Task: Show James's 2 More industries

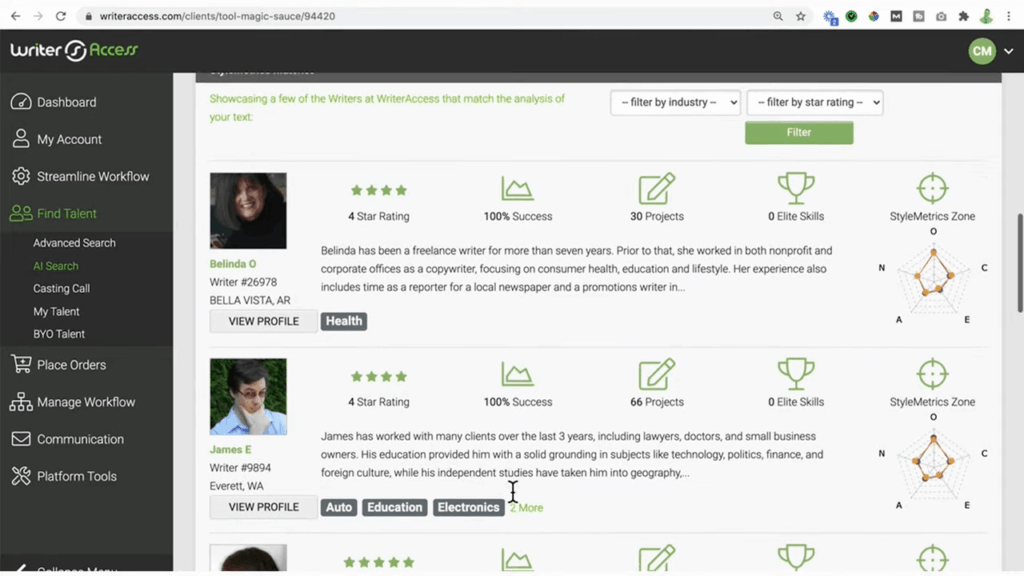Action: pyautogui.click(x=526, y=507)
